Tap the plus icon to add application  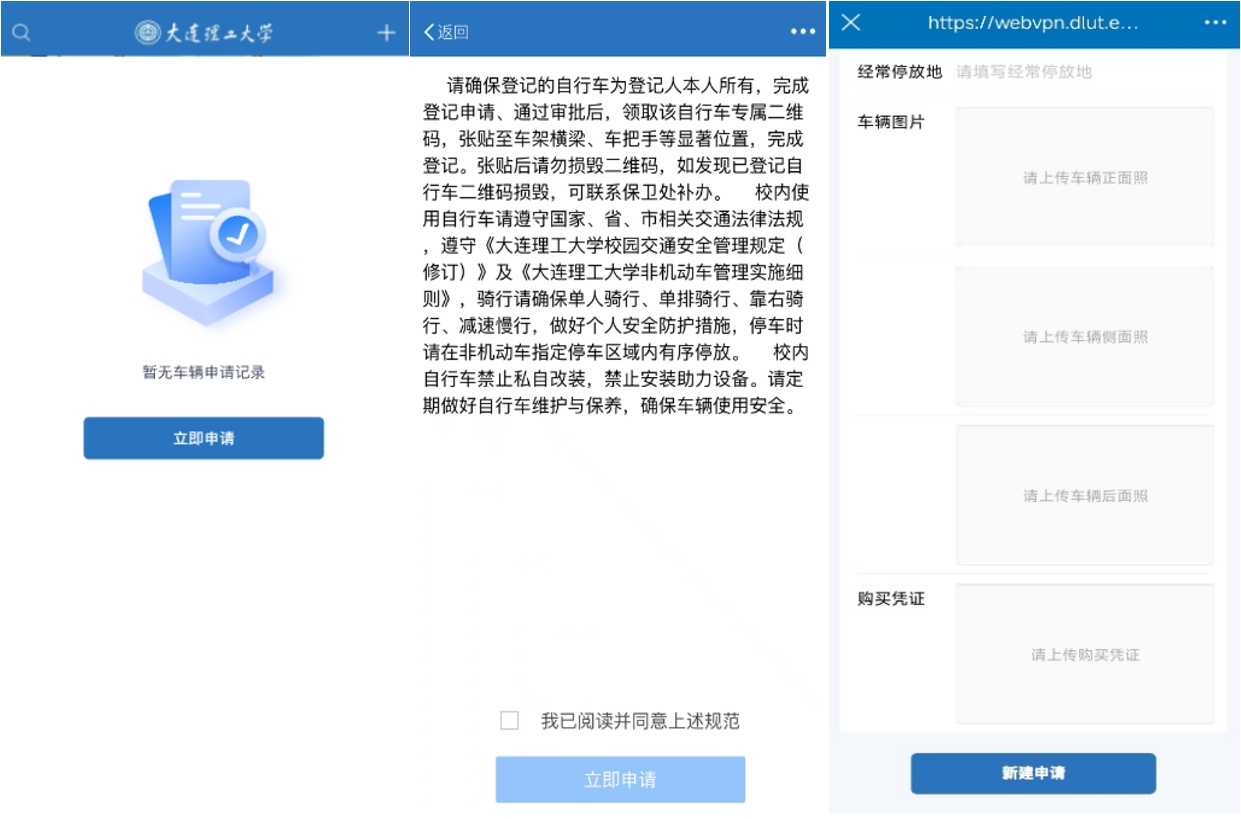tap(386, 32)
